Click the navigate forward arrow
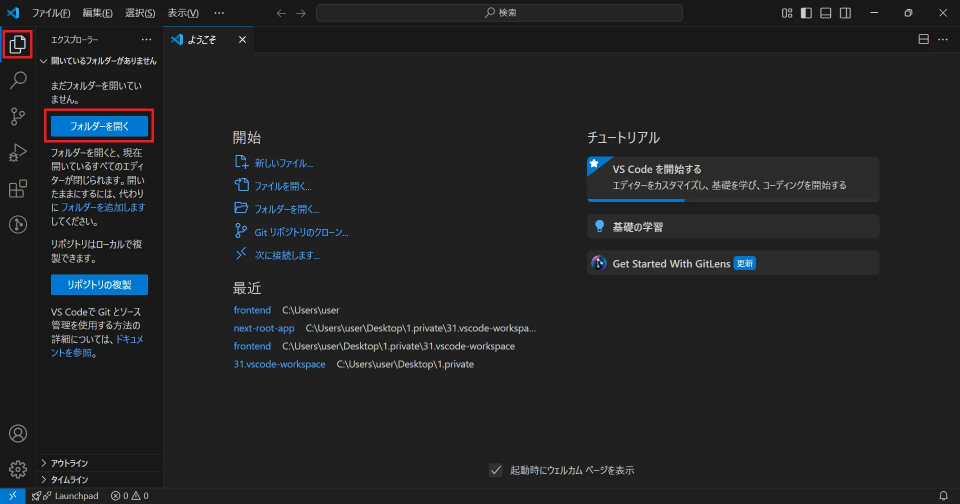 pyautogui.click(x=301, y=13)
